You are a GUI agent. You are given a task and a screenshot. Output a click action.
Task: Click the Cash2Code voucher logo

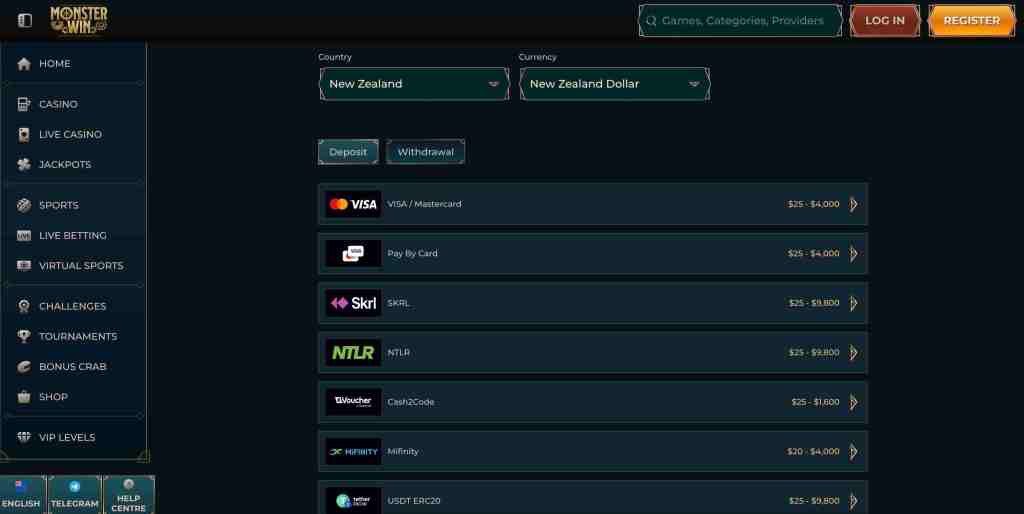coord(353,402)
